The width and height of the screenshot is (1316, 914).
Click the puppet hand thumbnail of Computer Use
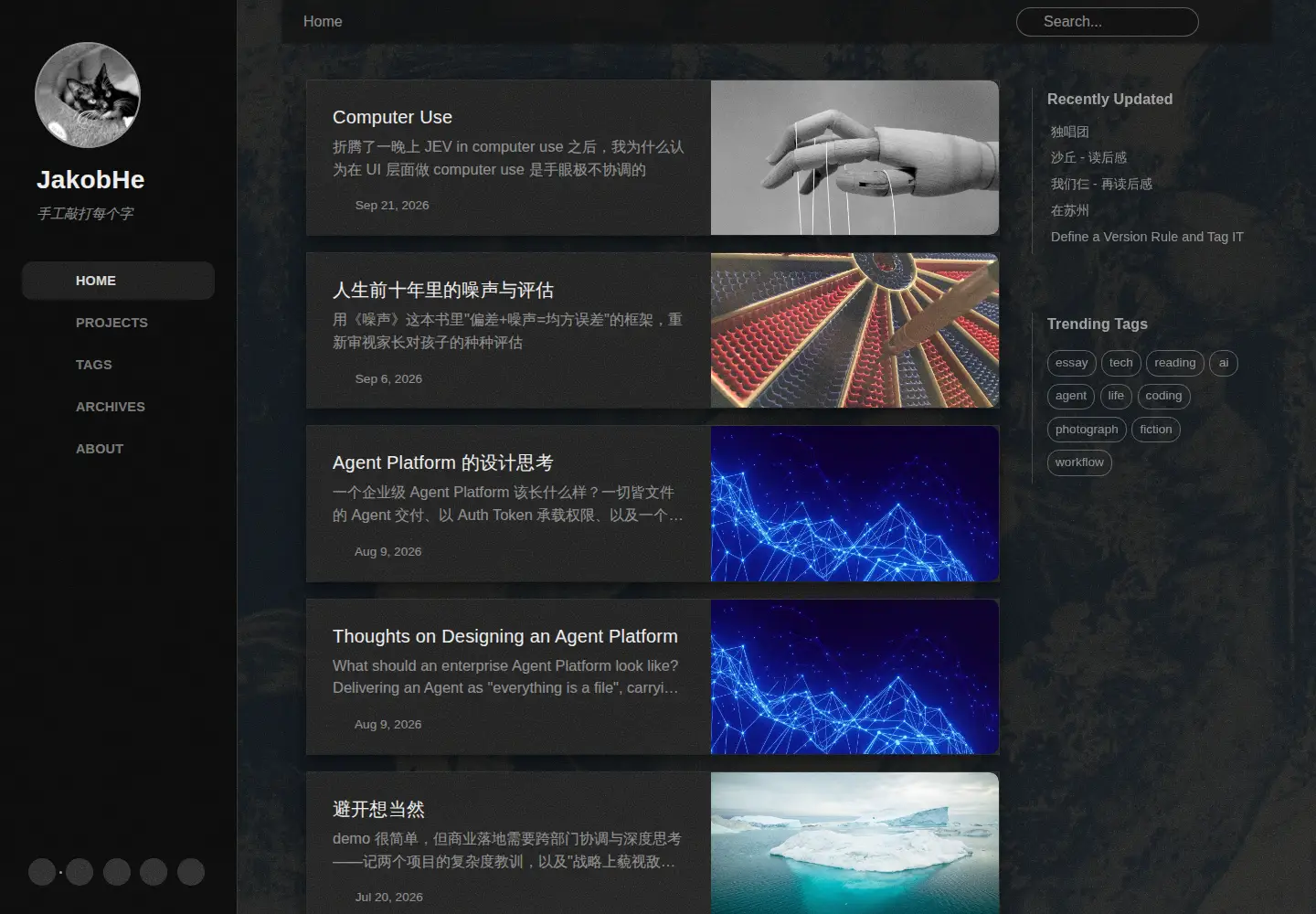pos(854,157)
